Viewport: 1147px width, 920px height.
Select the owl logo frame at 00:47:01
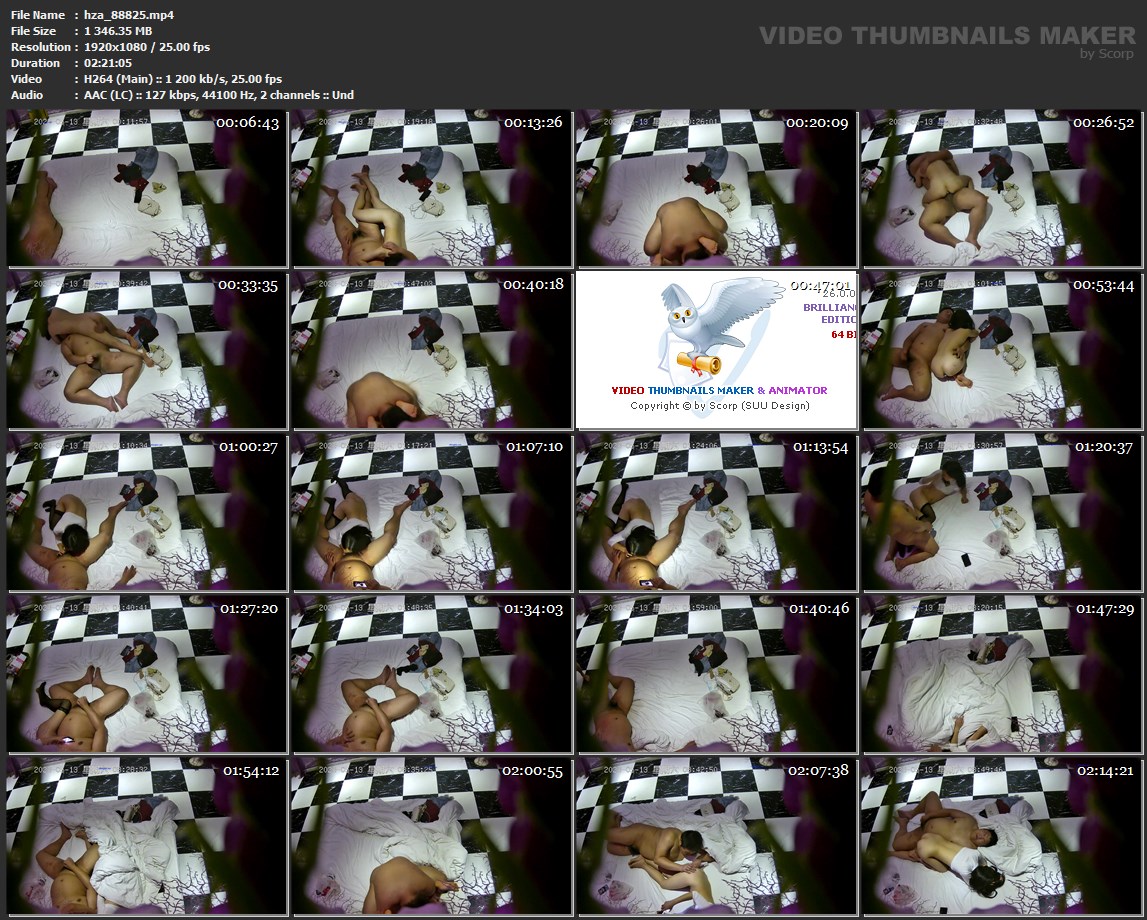click(716, 350)
